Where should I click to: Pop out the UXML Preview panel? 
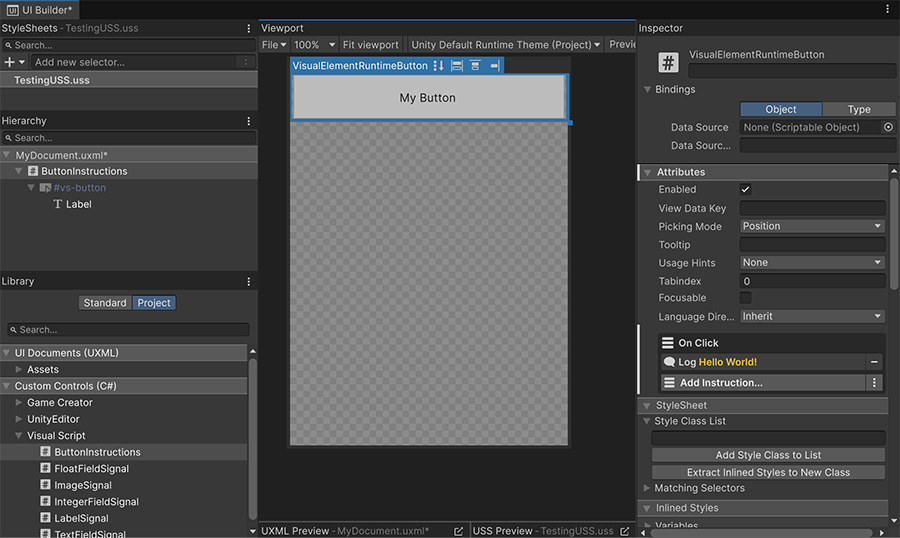click(458, 531)
